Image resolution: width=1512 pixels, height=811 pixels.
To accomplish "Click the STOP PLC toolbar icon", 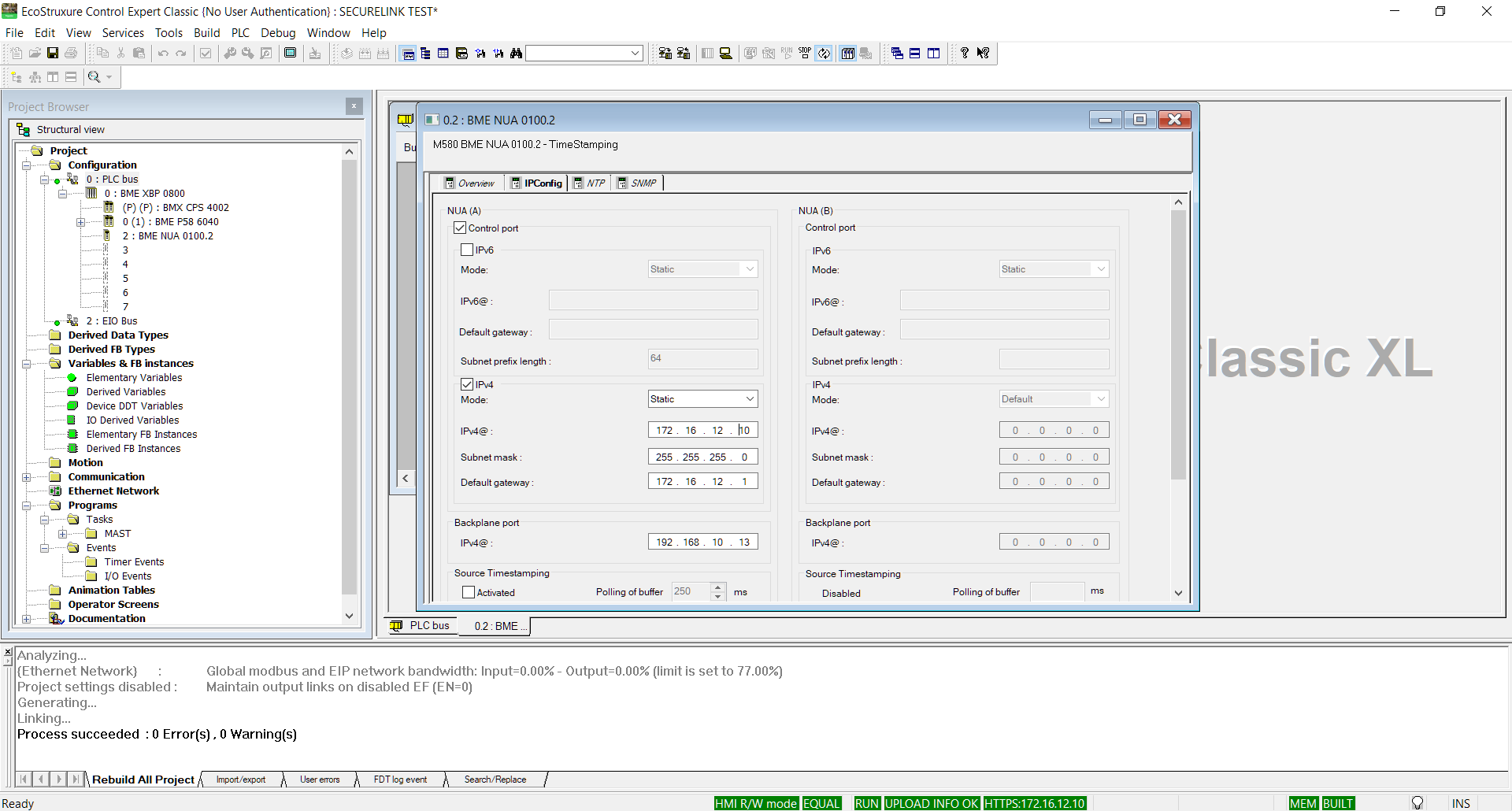I will (805, 53).
